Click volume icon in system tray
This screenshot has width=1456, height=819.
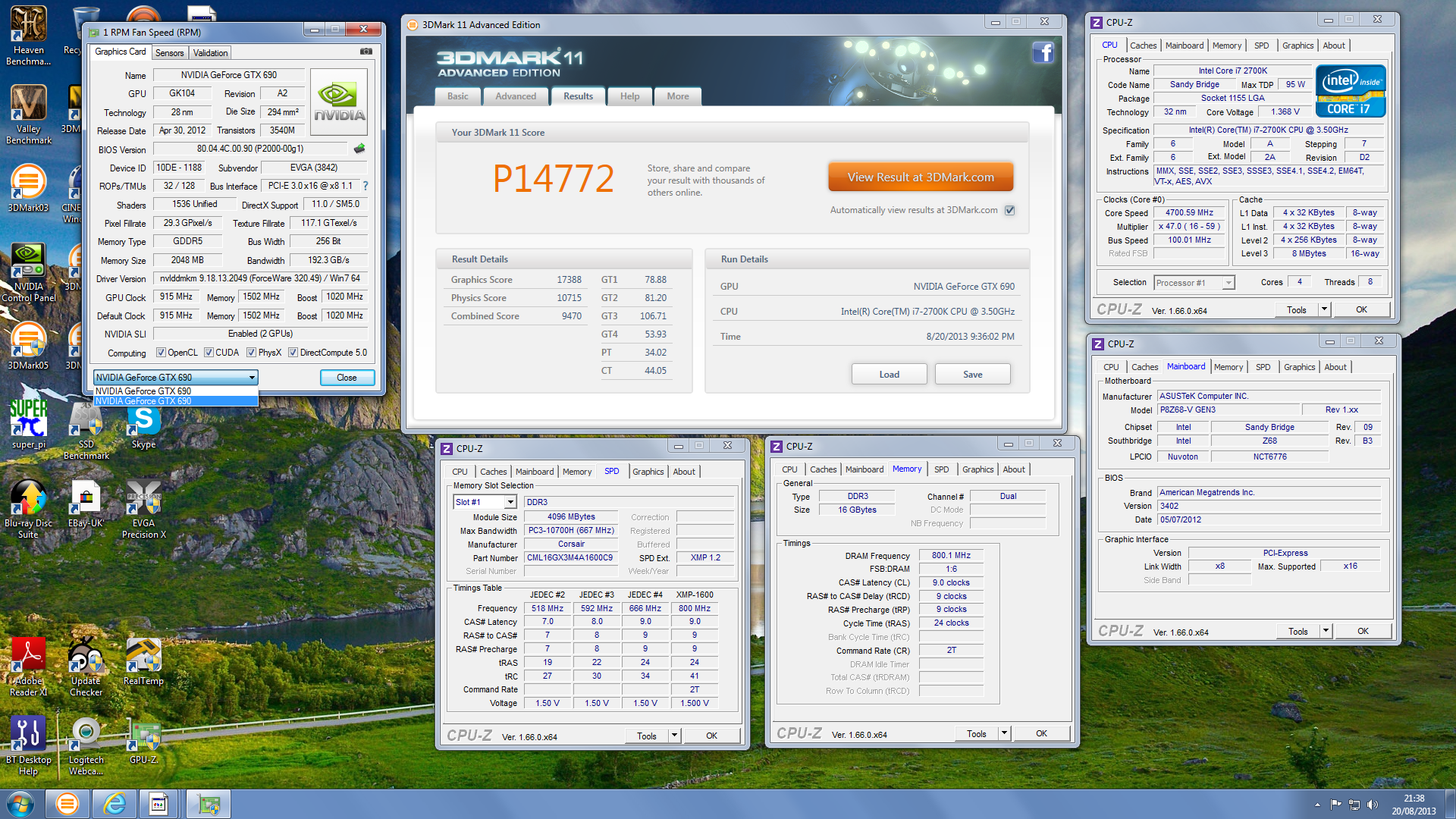[x=1372, y=805]
